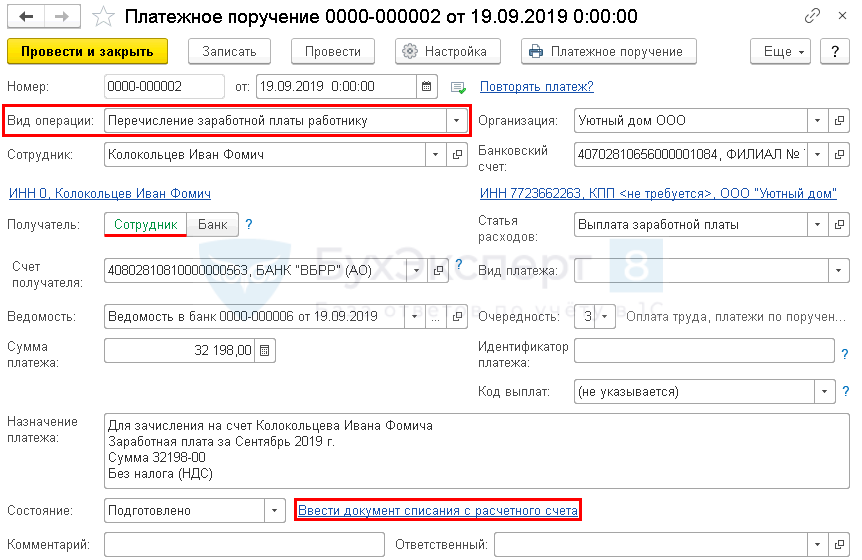Open calendar picker next to the date field

click(427, 86)
